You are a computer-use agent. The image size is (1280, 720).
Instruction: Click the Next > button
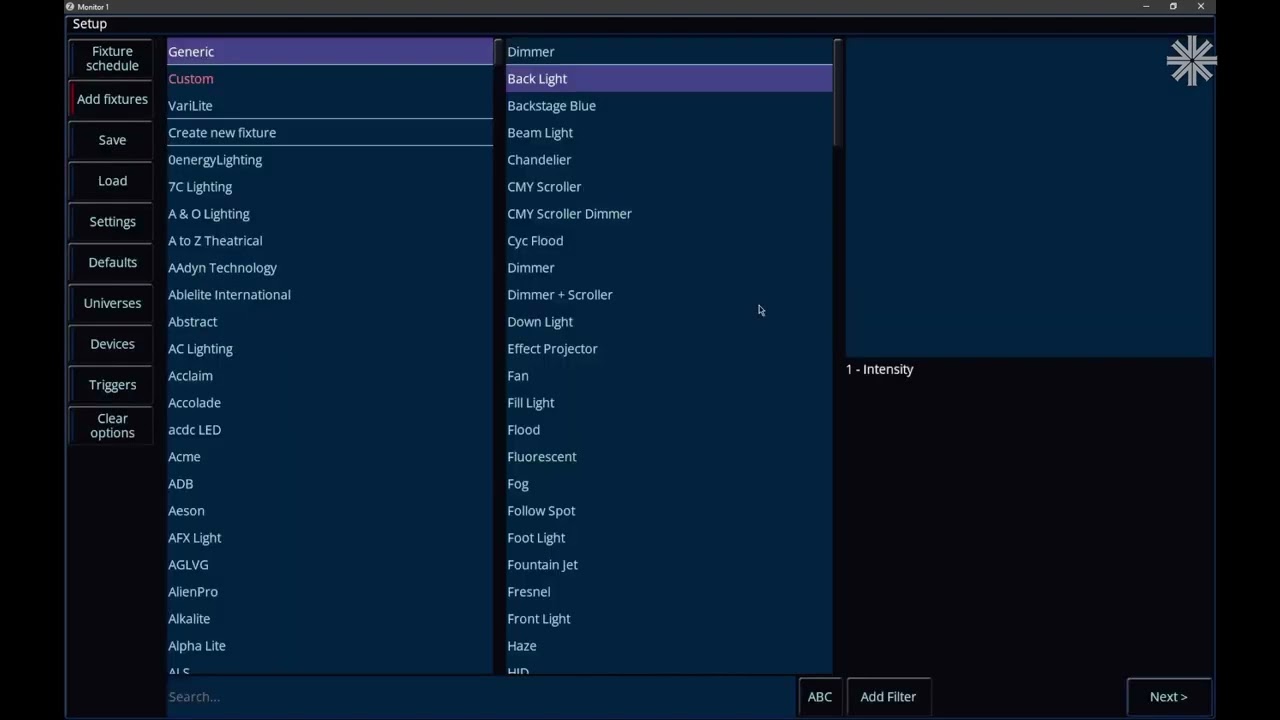[x=1169, y=697]
